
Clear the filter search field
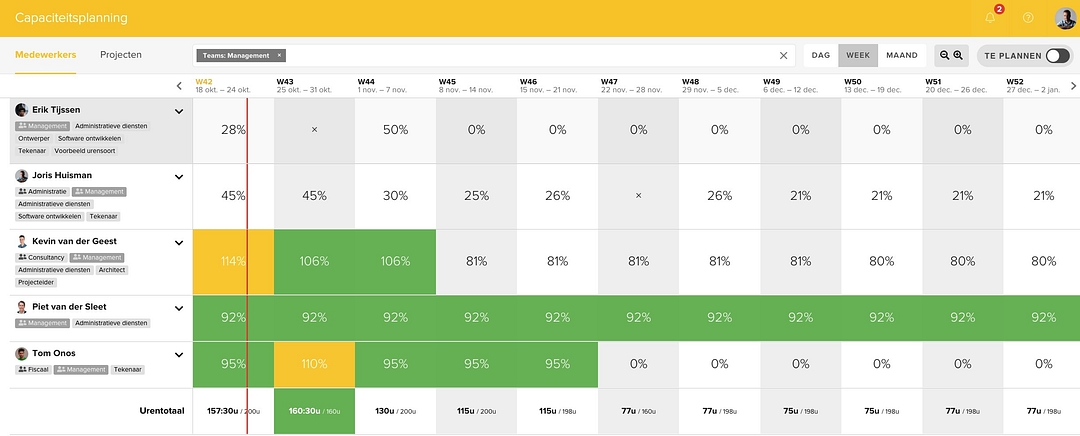pyautogui.click(x=783, y=56)
